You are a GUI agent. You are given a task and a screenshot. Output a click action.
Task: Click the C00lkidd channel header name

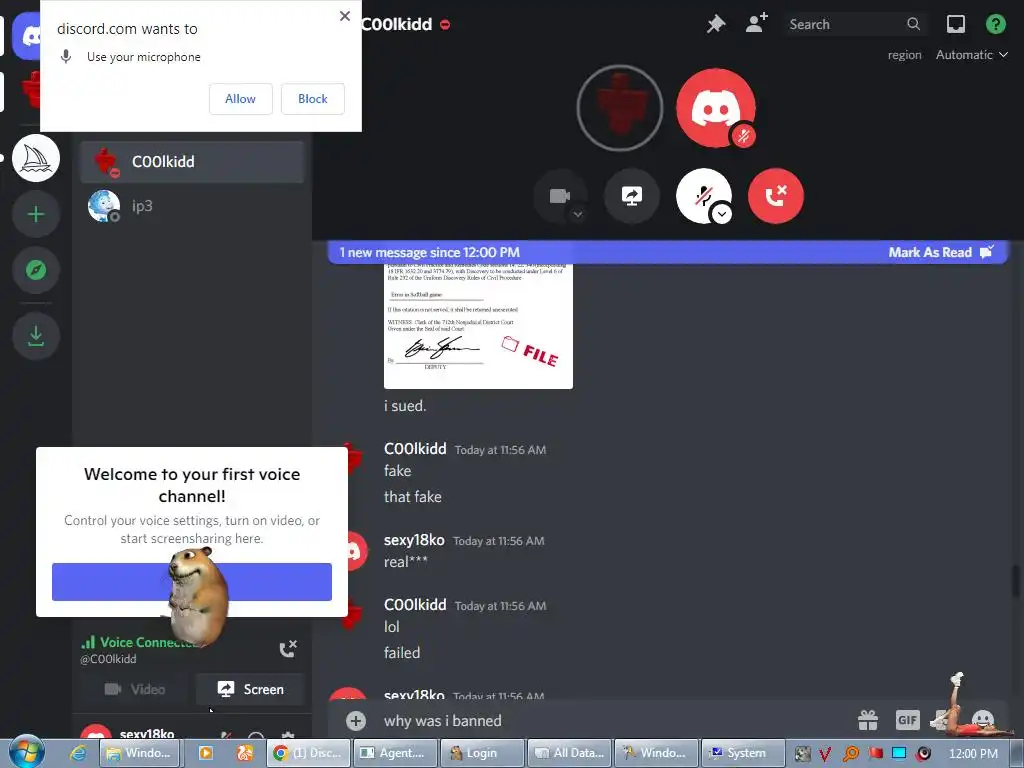pyautogui.click(x=396, y=24)
